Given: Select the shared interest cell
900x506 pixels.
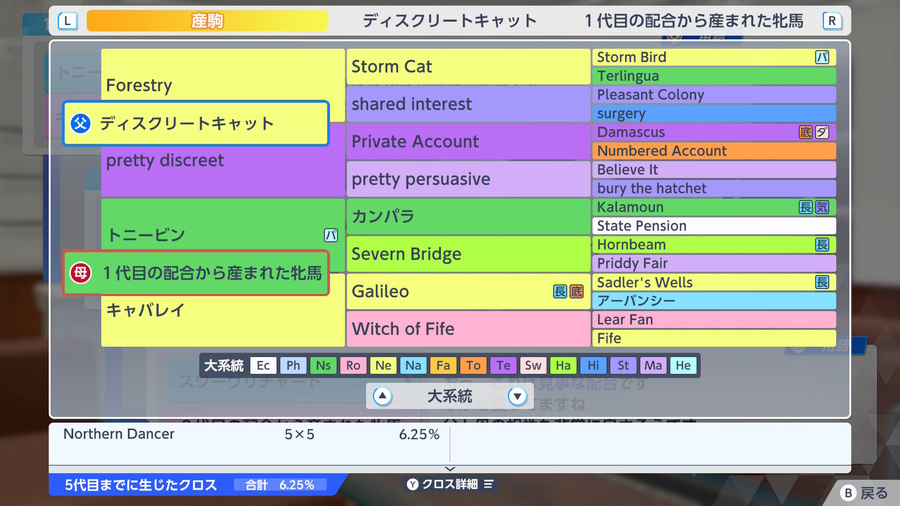Looking at the screenshot, I should 468,104.
